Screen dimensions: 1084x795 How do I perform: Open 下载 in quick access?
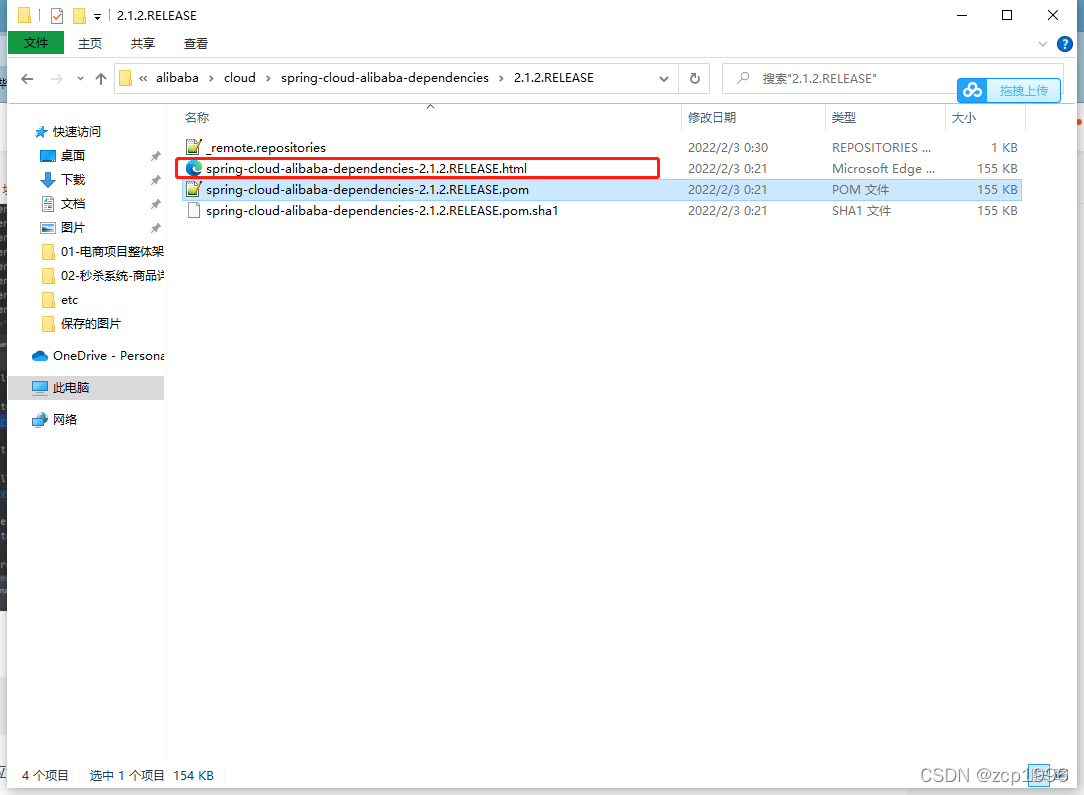click(73, 180)
